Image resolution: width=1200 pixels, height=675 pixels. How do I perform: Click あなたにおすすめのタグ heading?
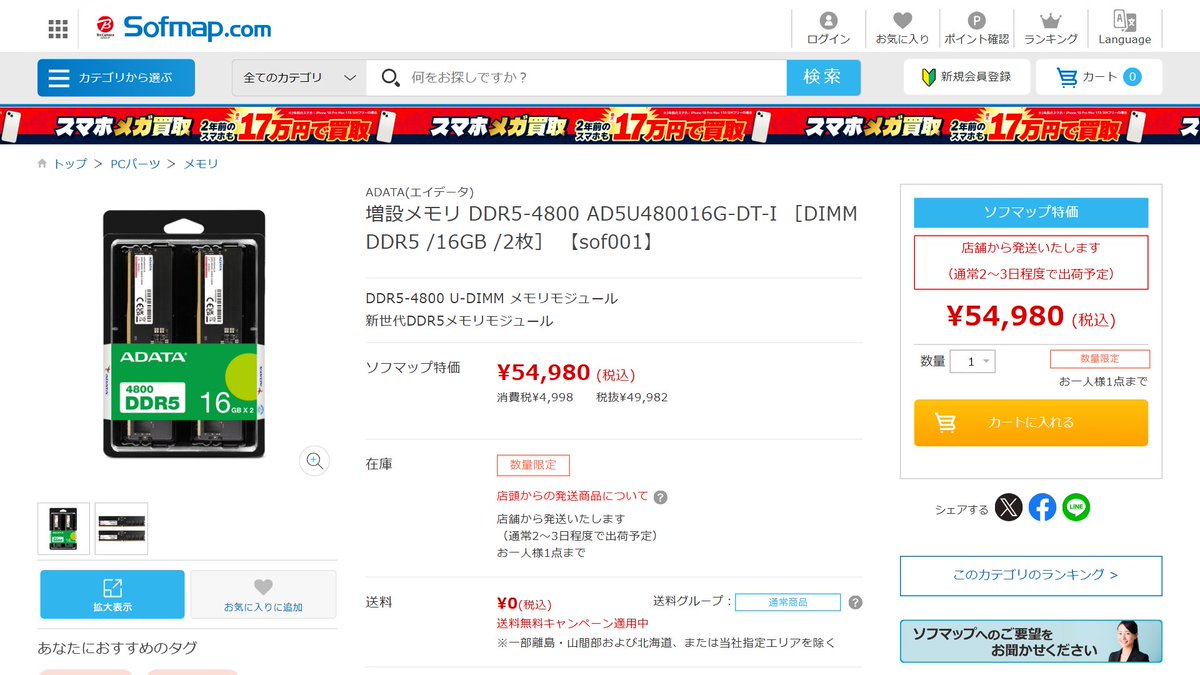click(117, 648)
